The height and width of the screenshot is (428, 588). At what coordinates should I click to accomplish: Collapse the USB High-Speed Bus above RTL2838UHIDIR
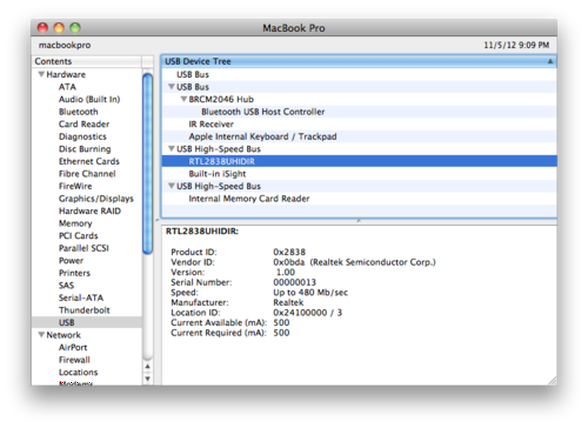[x=171, y=149]
